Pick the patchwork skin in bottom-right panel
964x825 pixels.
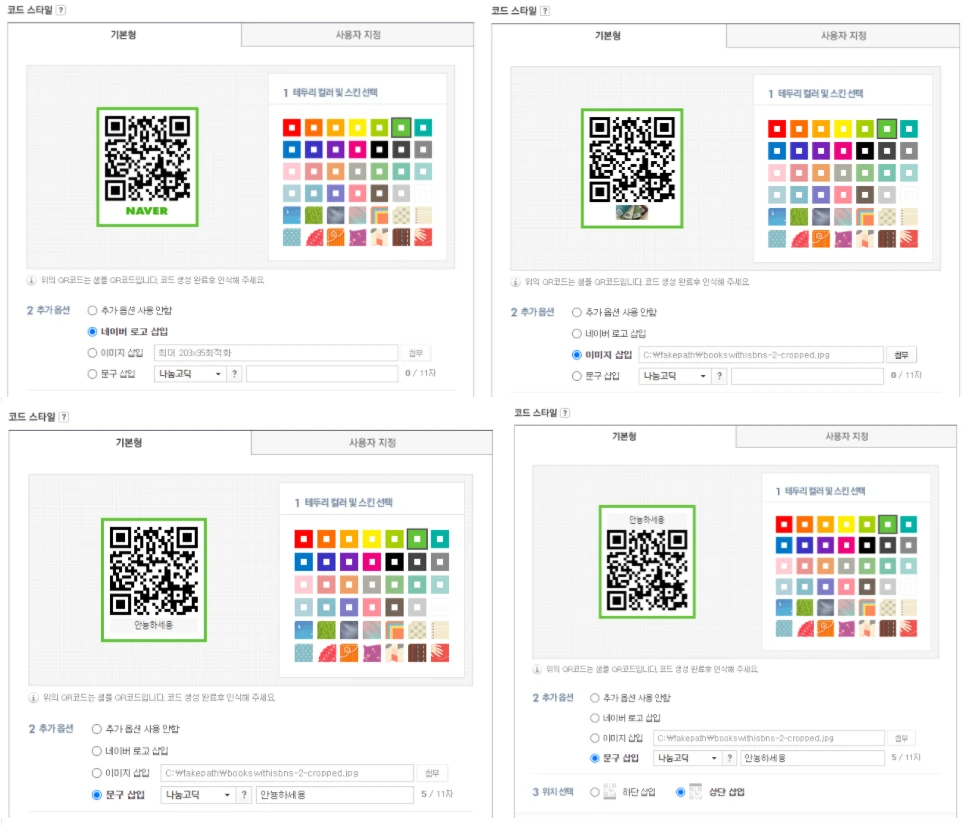click(867, 628)
